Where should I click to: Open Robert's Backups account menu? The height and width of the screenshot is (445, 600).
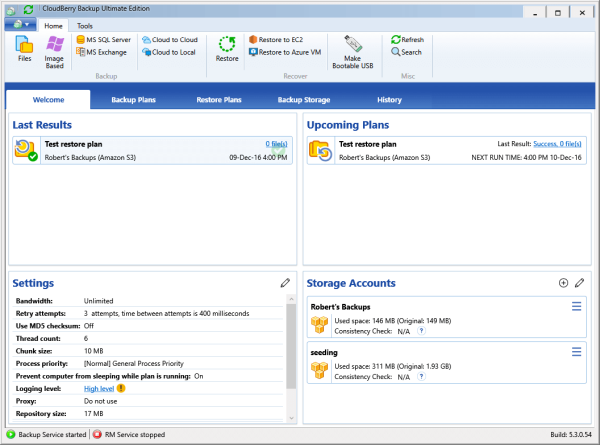pos(576,306)
